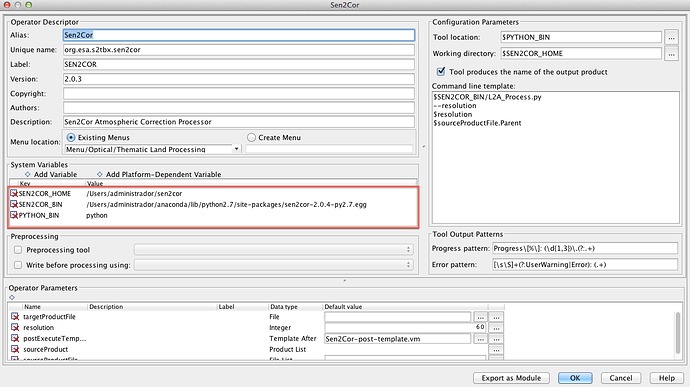Click inside the Command line template text area
The height and width of the screenshot is (387, 690).
556,158
